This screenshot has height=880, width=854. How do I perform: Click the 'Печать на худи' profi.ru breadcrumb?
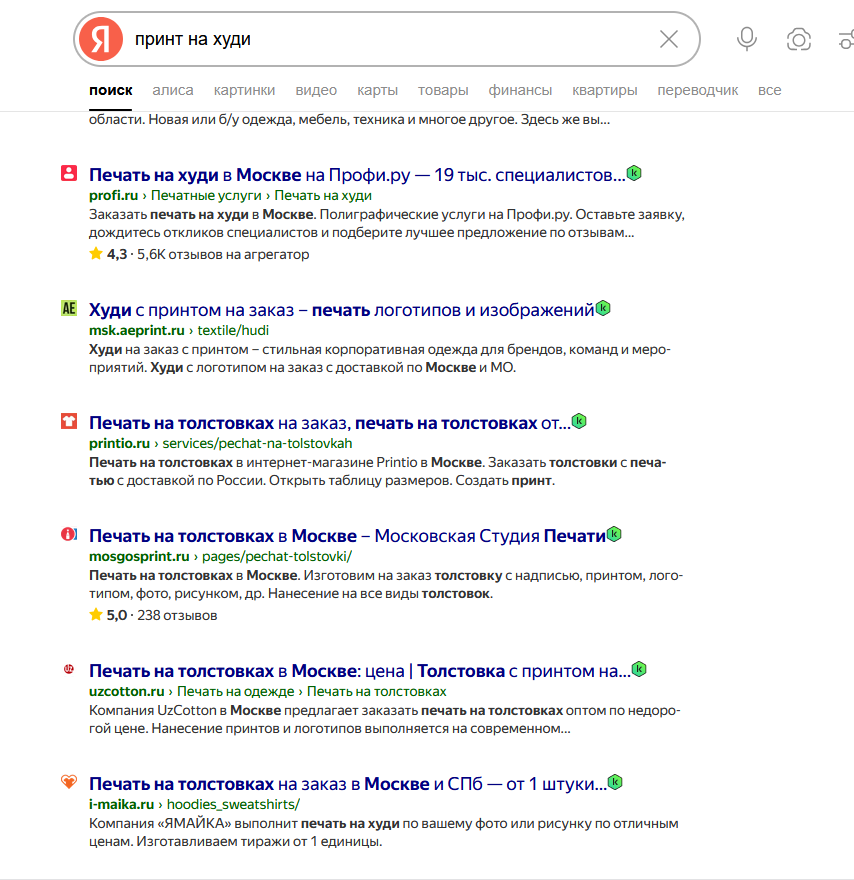point(323,195)
